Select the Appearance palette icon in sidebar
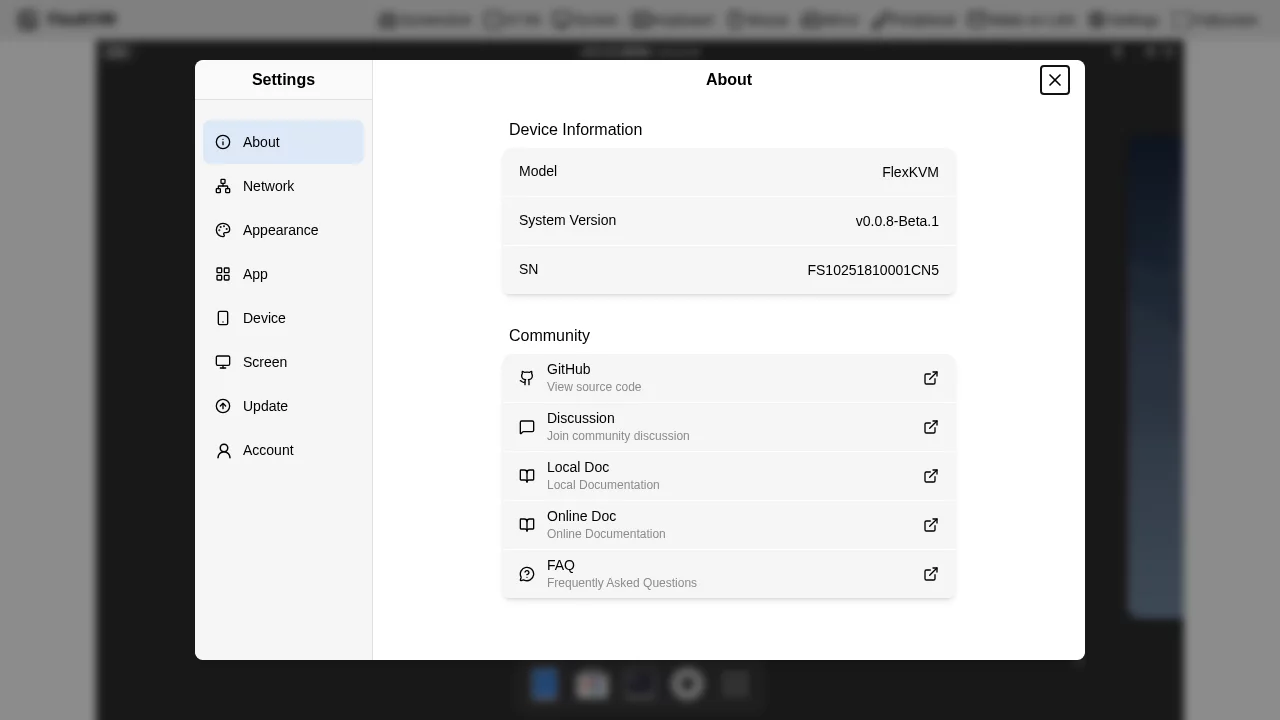The image size is (1280, 720). (223, 230)
